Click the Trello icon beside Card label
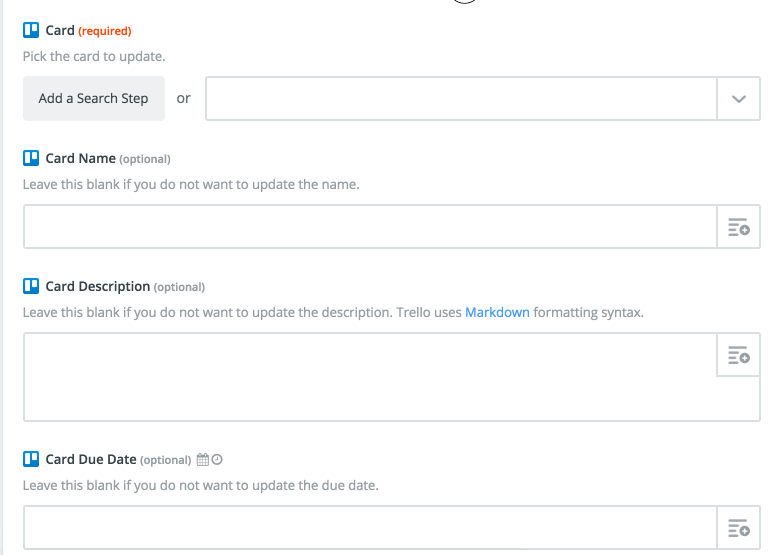 [31, 30]
